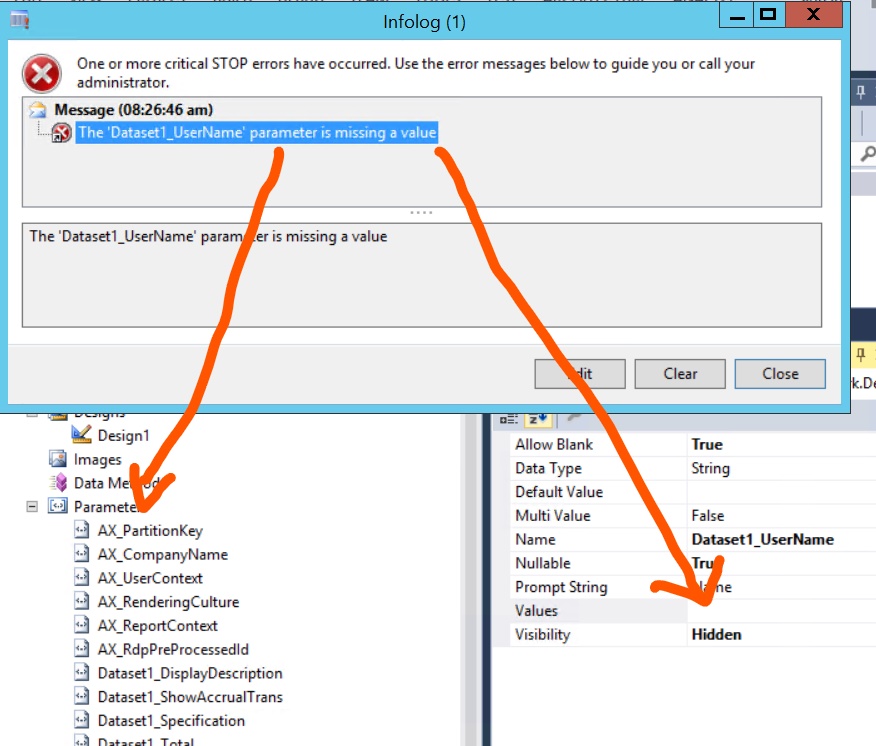
Task: Click the red stop-error icon in the Infolog header
Action: 41,70
